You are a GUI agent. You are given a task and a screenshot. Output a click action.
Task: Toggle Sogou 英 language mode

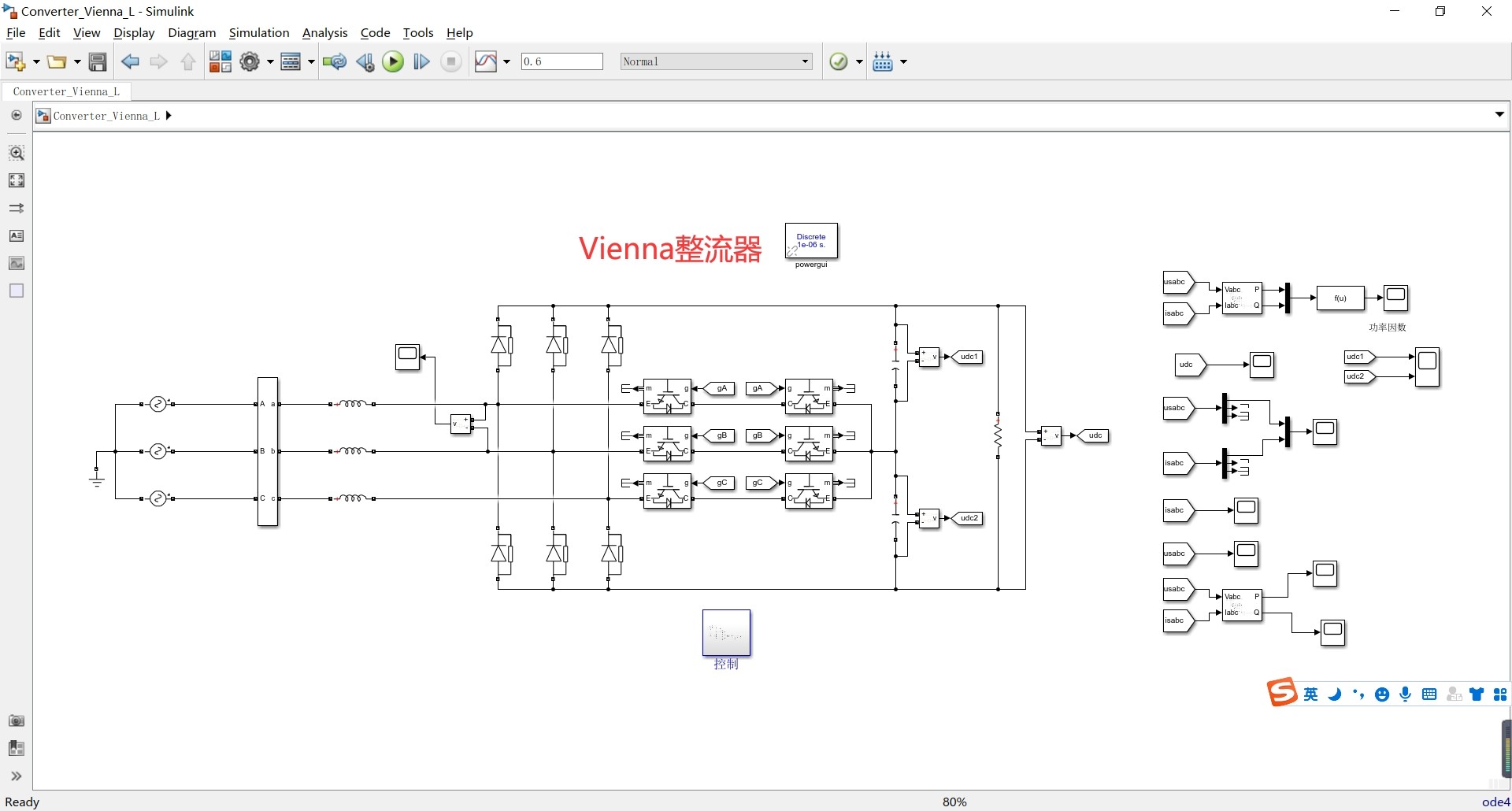[1310, 694]
